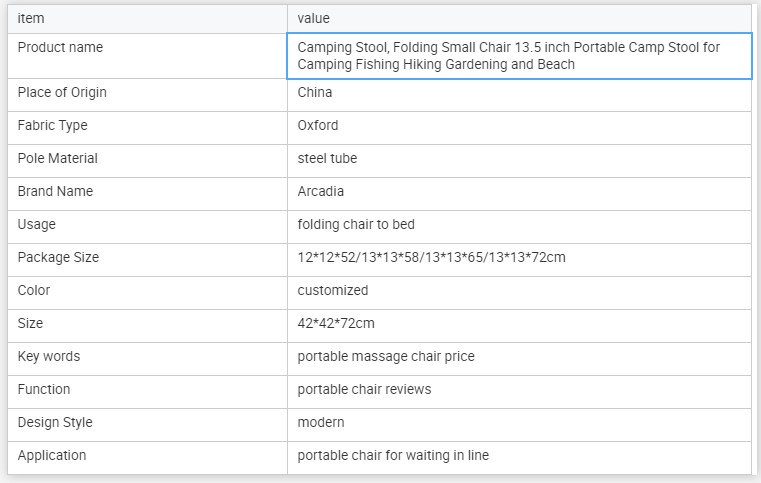Select the 'portable massage chair price' cell

(386, 357)
